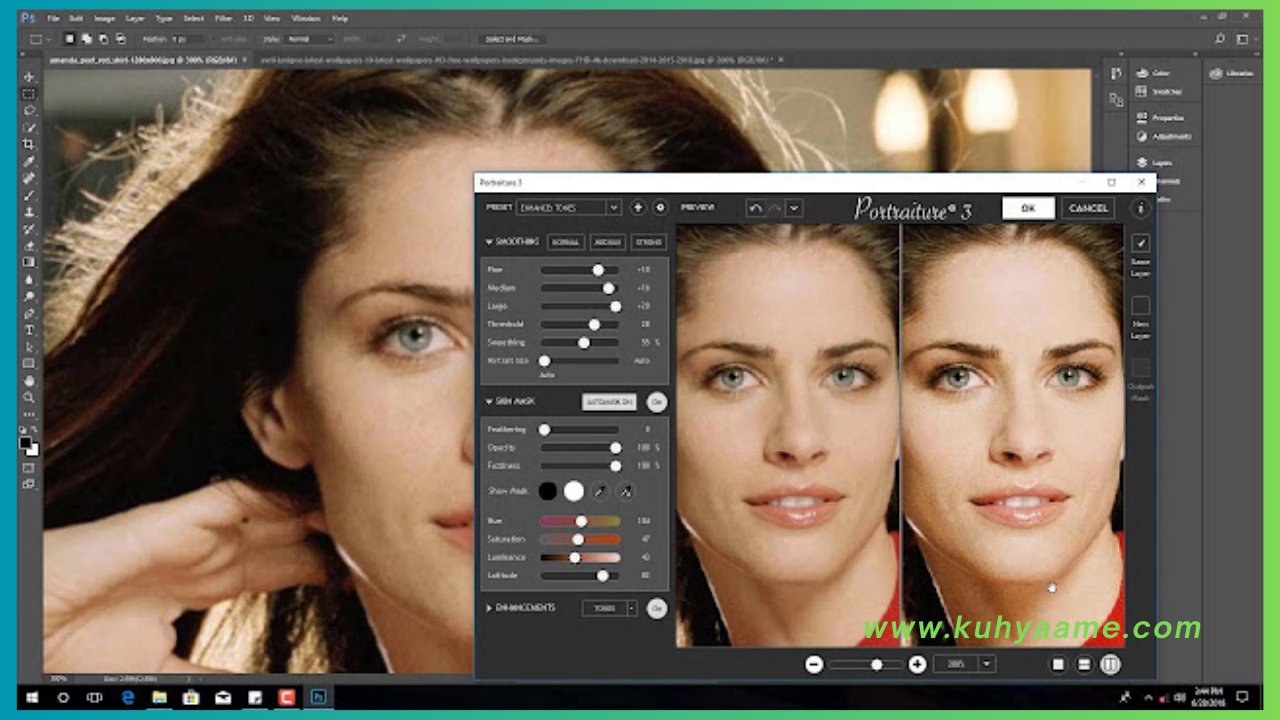Click OK in Portraiture dialog

[x=1028, y=208]
